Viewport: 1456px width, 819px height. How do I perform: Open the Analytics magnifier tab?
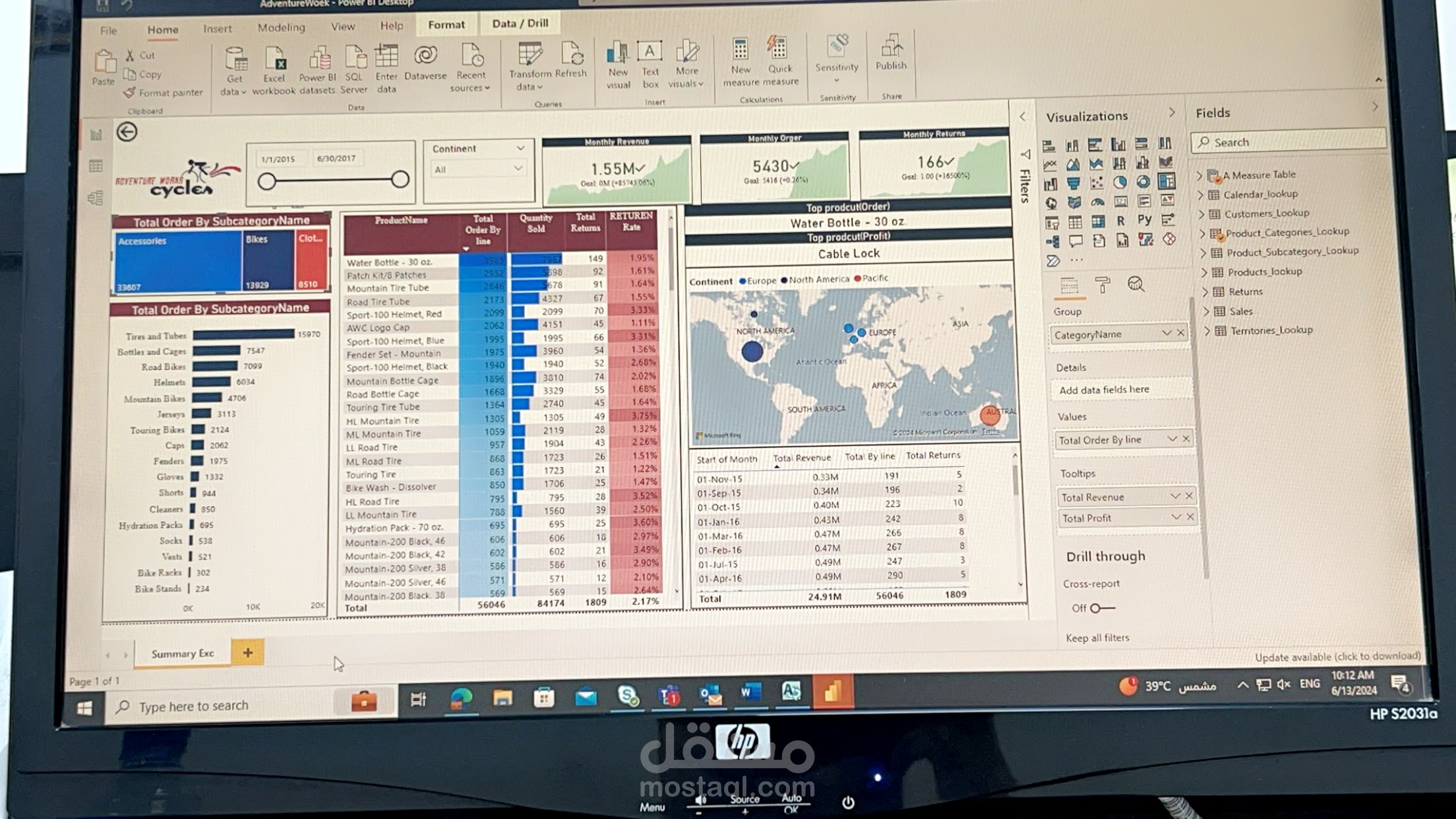point(1136,284)
